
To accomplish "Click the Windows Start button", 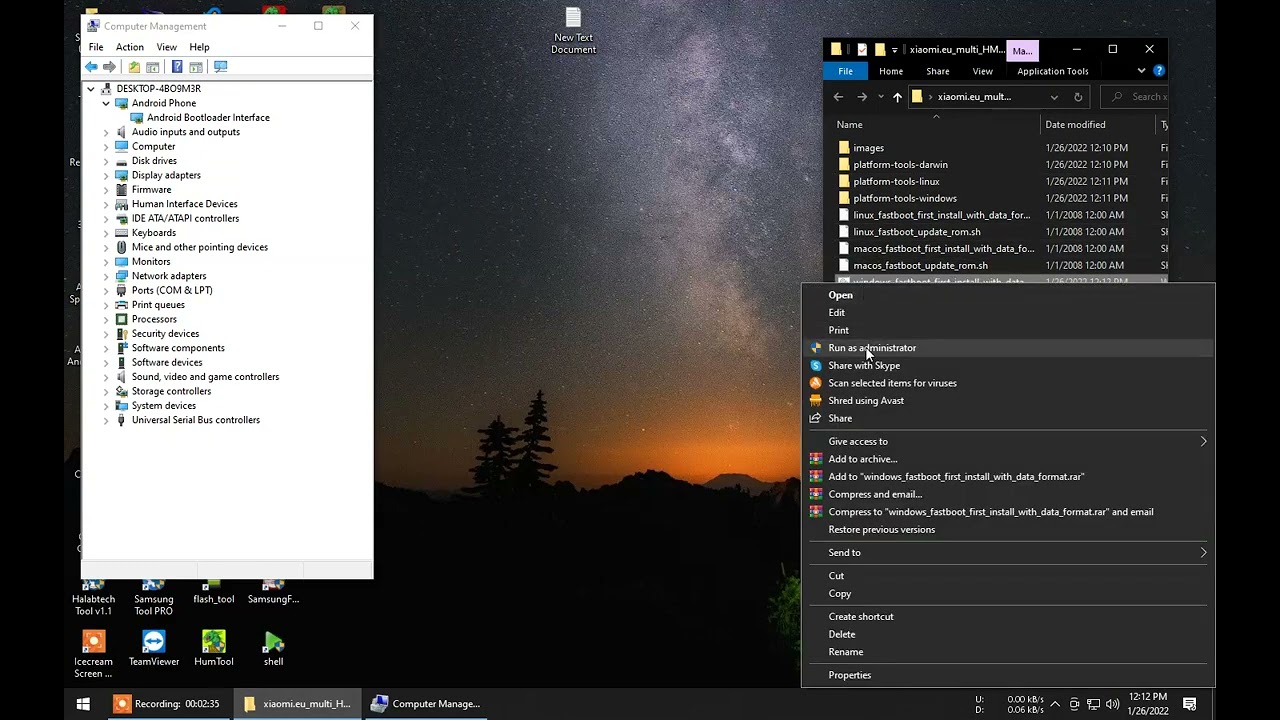I will [83, 704].
